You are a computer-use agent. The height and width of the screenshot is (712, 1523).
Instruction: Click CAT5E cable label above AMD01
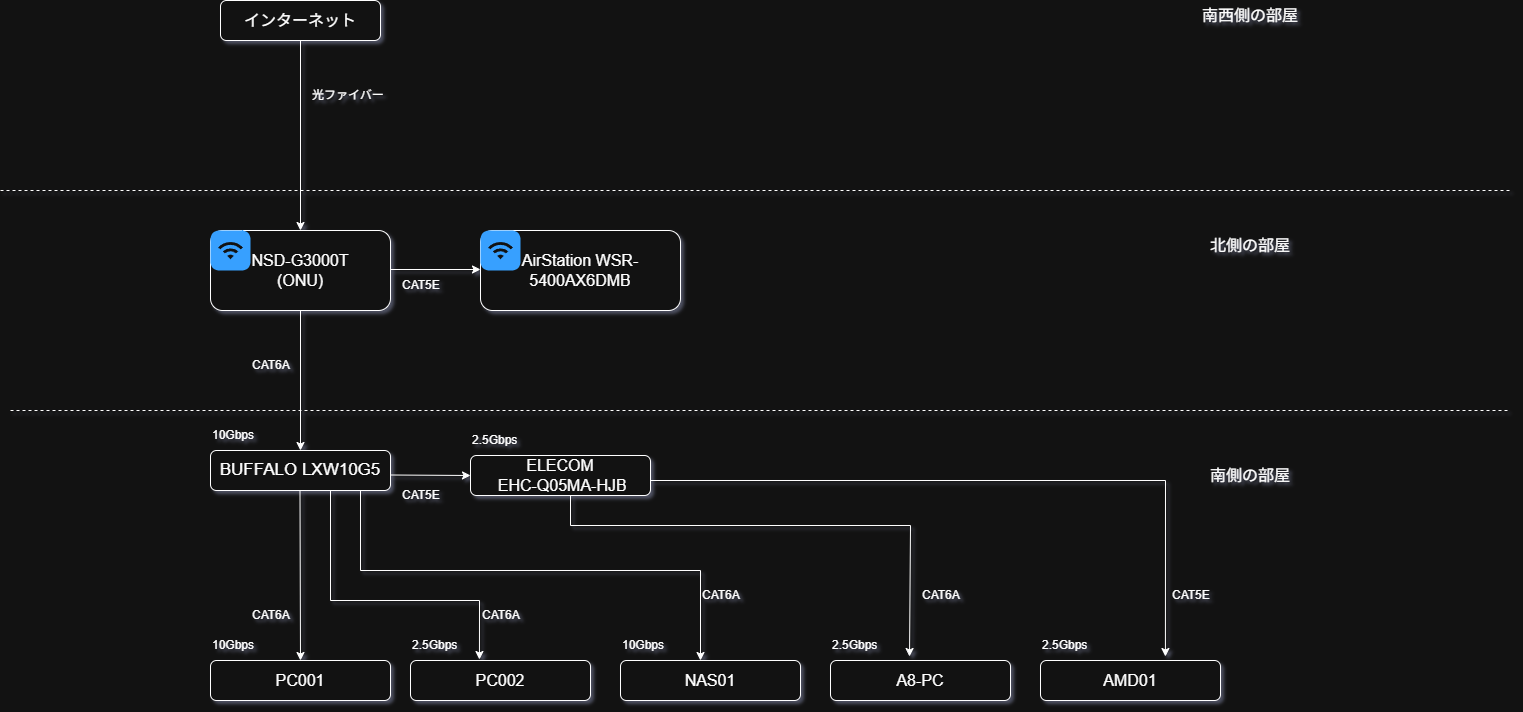(x=1191, y=595)
